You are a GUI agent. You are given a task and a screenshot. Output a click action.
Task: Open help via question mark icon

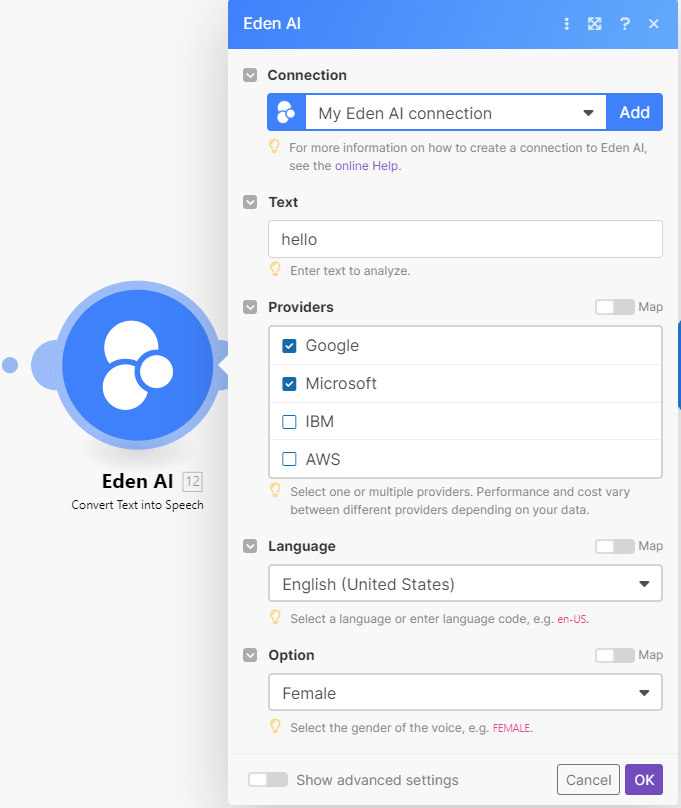tap(625, 24)
